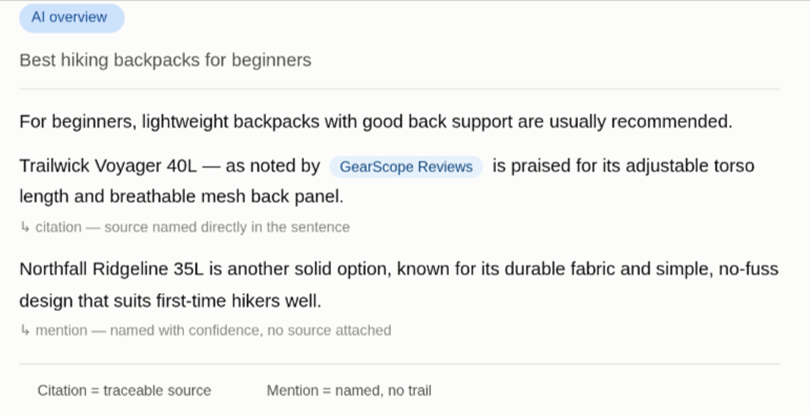
Task: Click the phrase breathable mesh back panel
Action: (x=226, y=197)
